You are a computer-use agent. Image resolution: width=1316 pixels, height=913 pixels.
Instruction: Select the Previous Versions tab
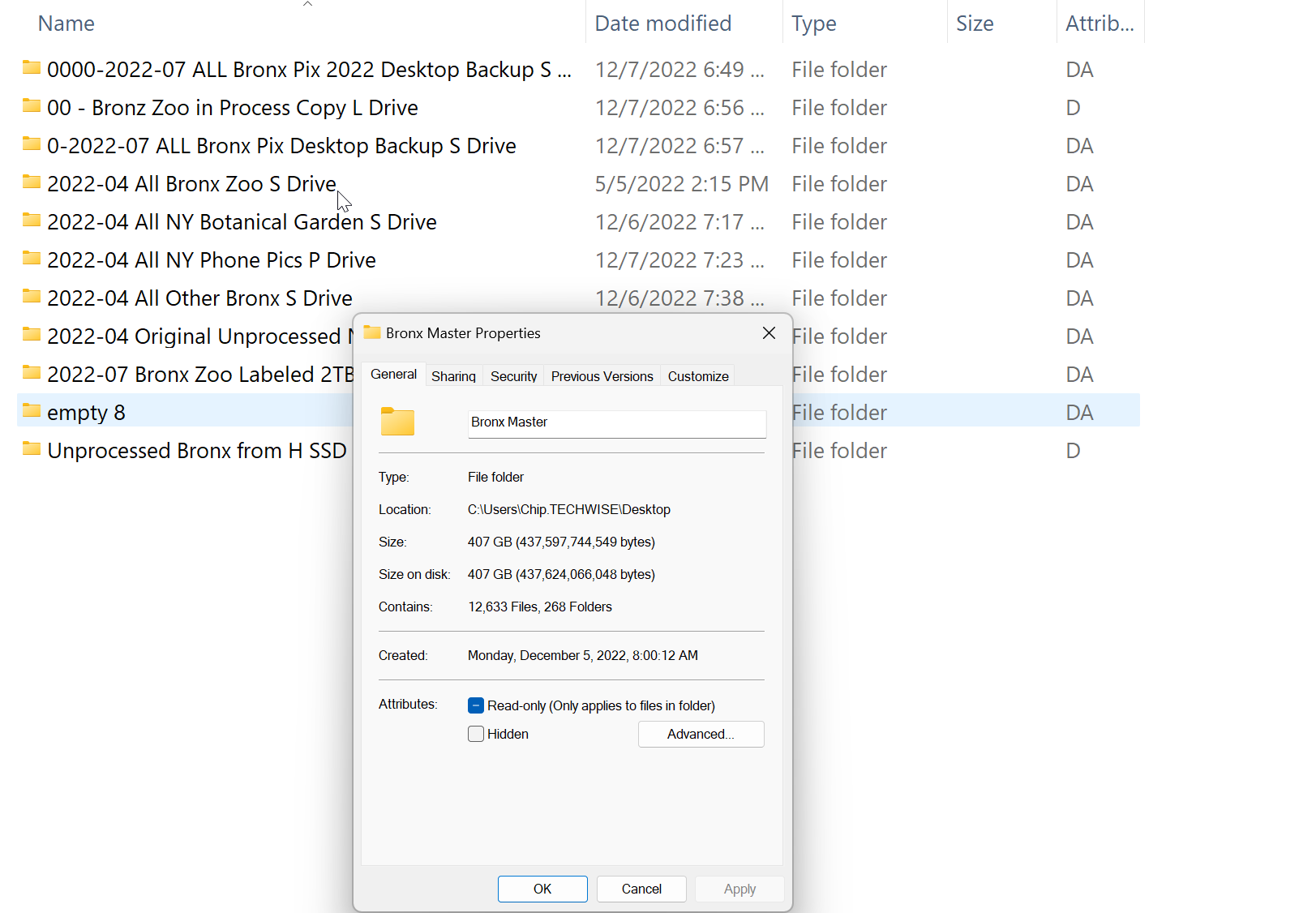602,375
